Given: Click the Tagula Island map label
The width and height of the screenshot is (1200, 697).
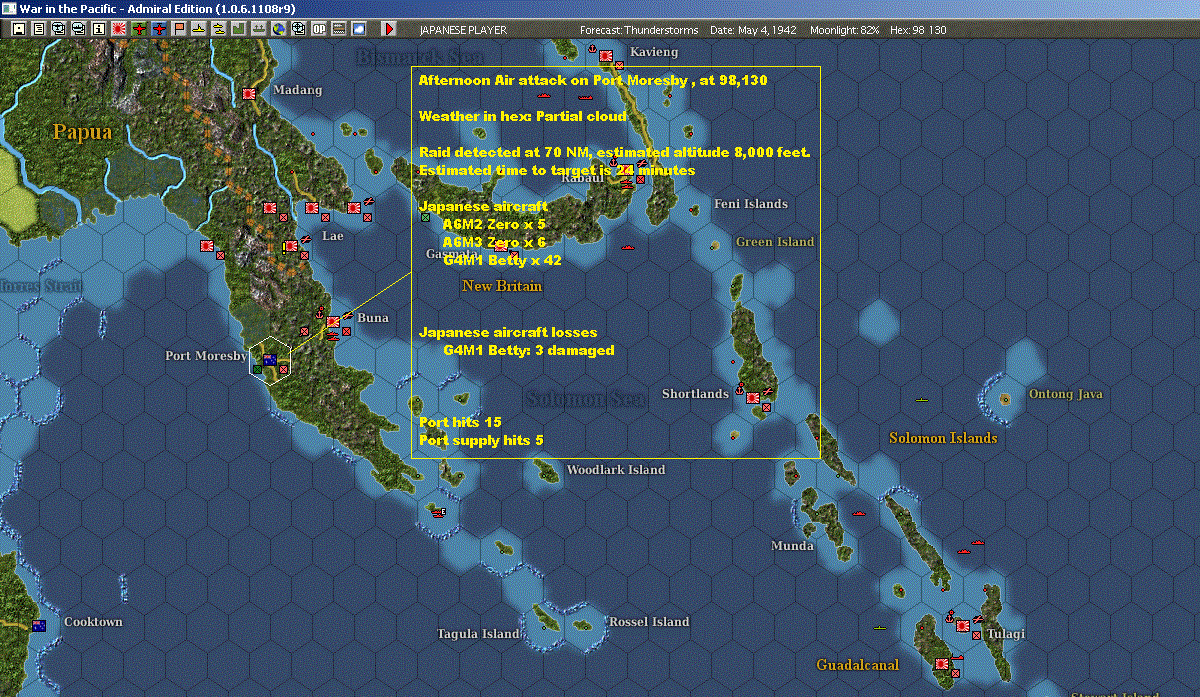Looking at the screenshot, I should 478,634.
